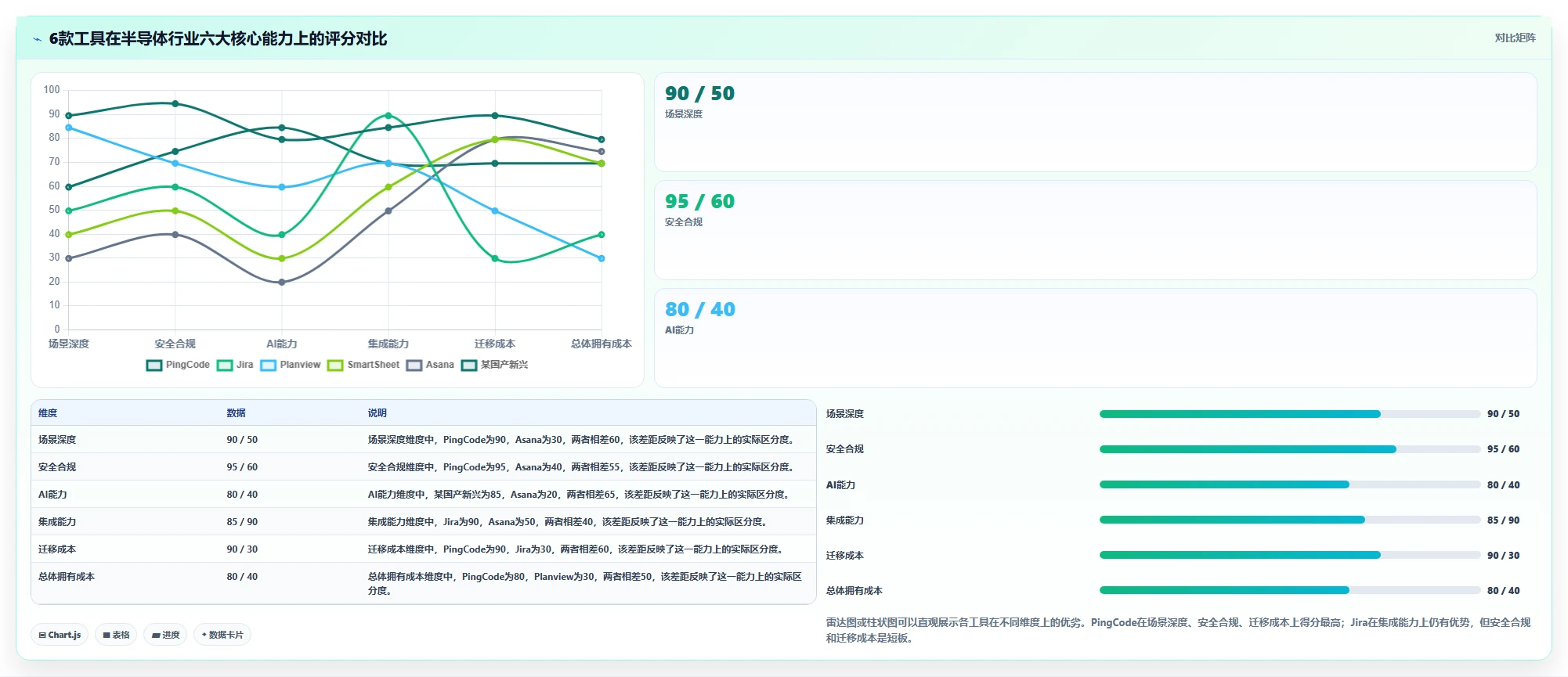This screenshot has width=1568, height=677.
Task: Click the 95 / 60 value in the table
Action: tap(242, 467)
